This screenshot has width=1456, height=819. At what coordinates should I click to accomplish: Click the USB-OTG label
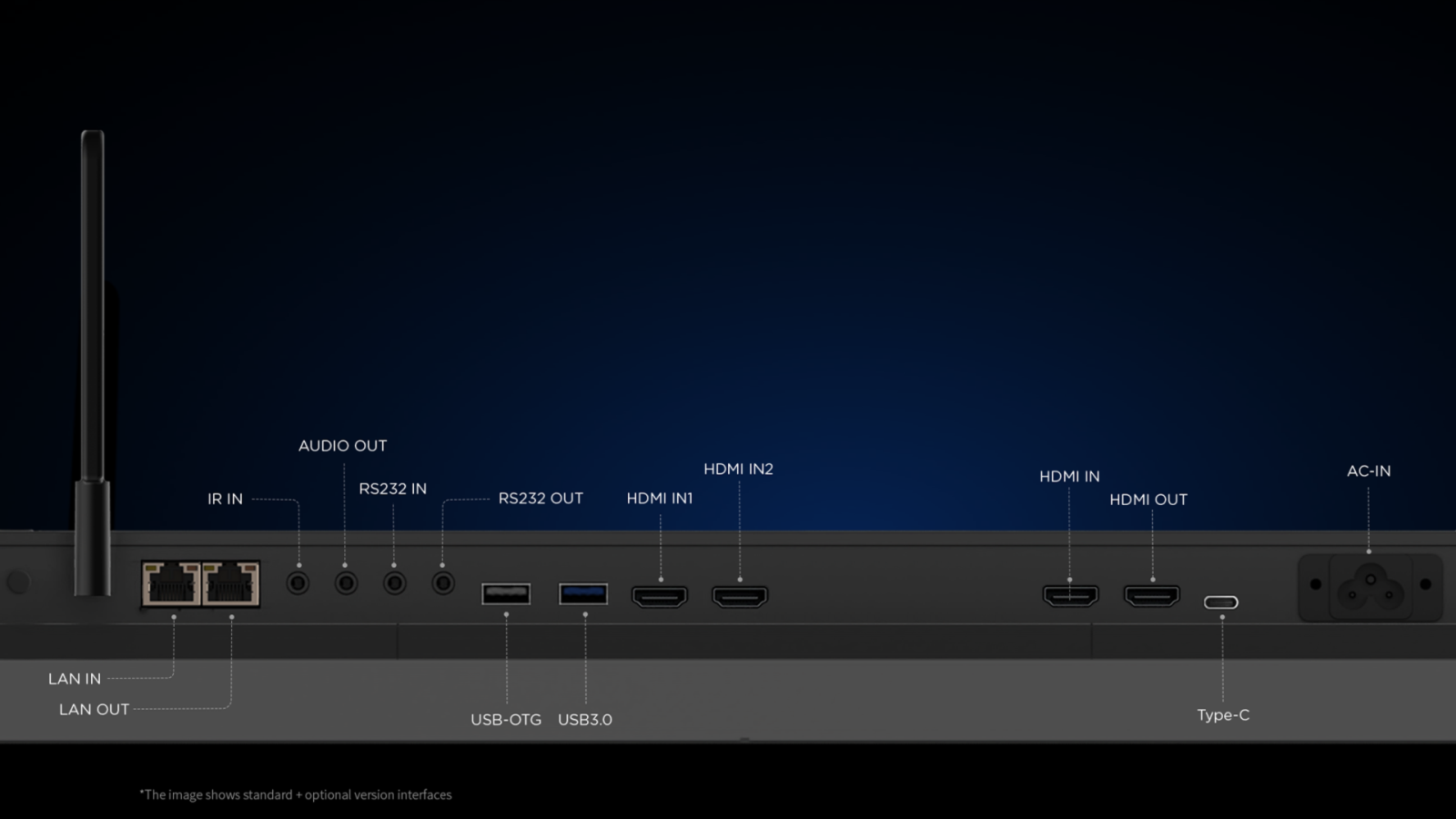[x=506, y=720]
